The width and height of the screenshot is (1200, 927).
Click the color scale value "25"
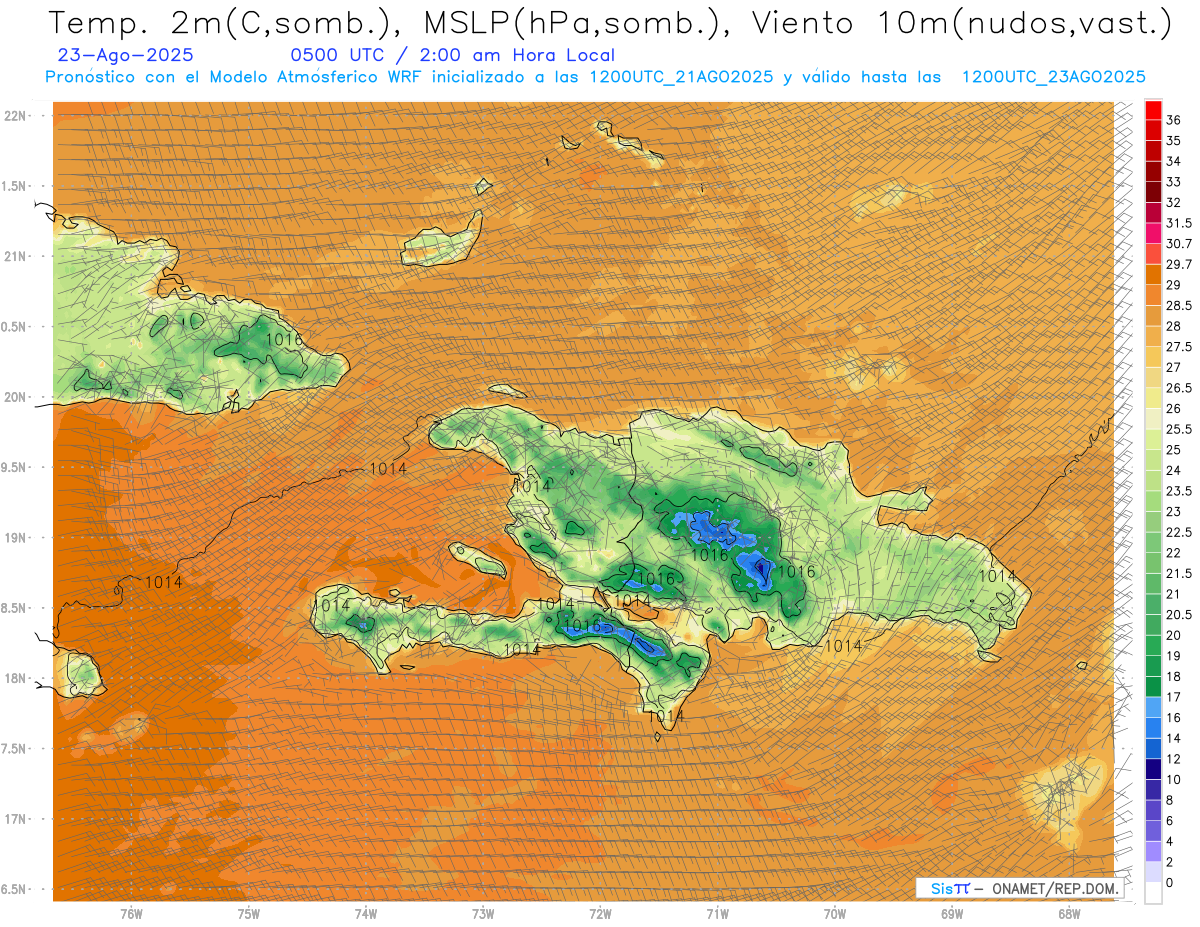coord(1173,450)
